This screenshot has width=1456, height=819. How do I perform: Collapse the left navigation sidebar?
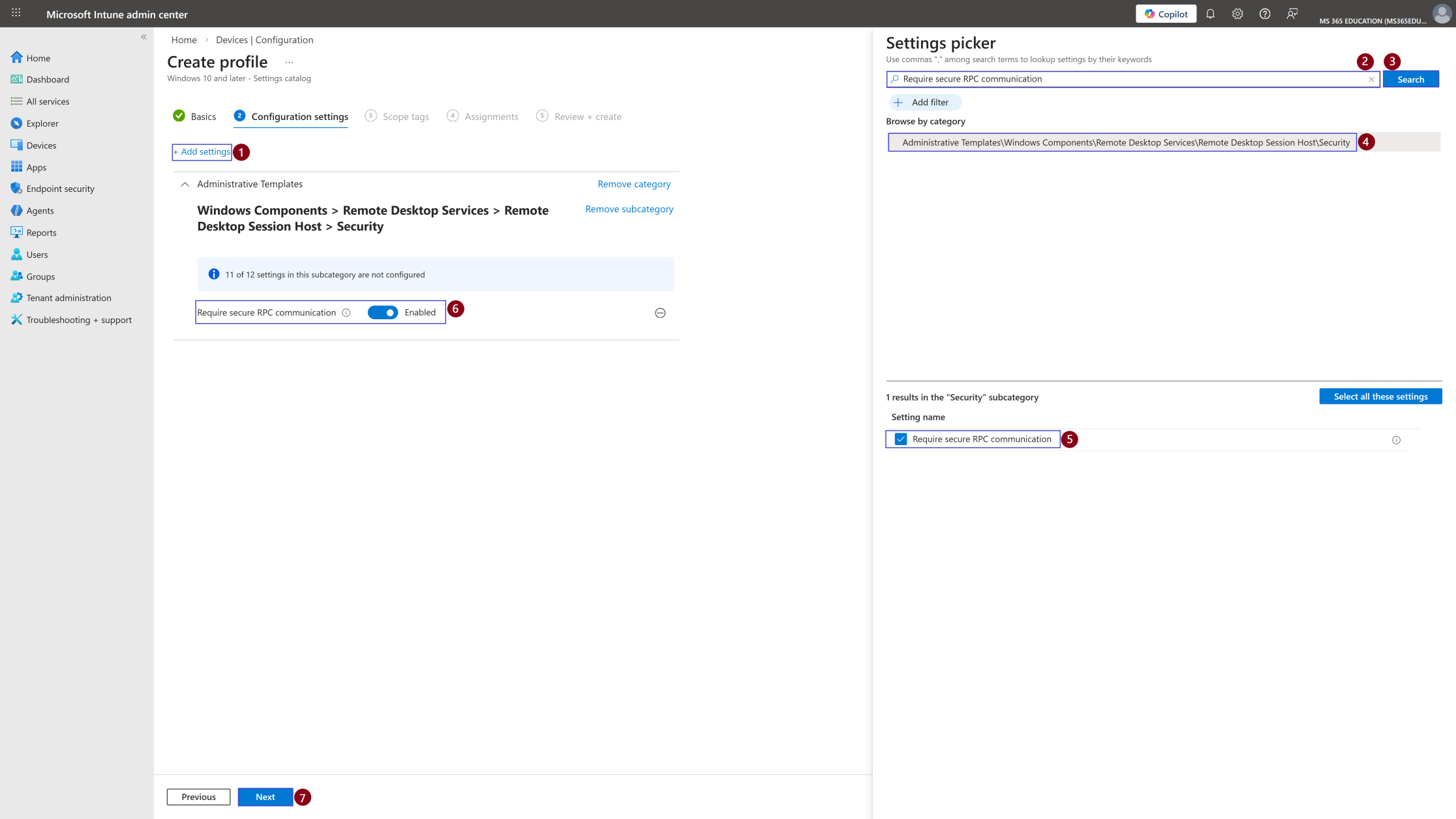pos(144,37)
